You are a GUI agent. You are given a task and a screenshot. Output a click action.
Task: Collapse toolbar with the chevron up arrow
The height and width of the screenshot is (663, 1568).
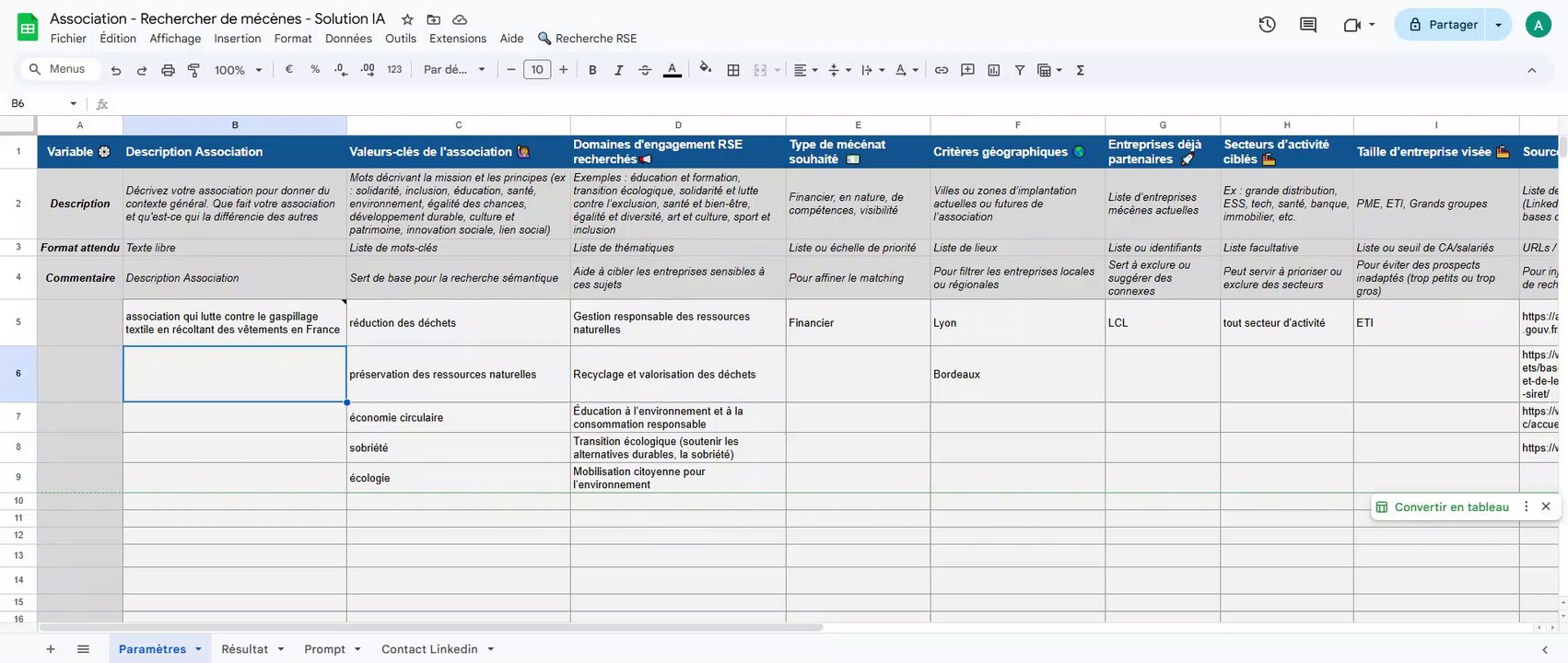coord(1532,70)
